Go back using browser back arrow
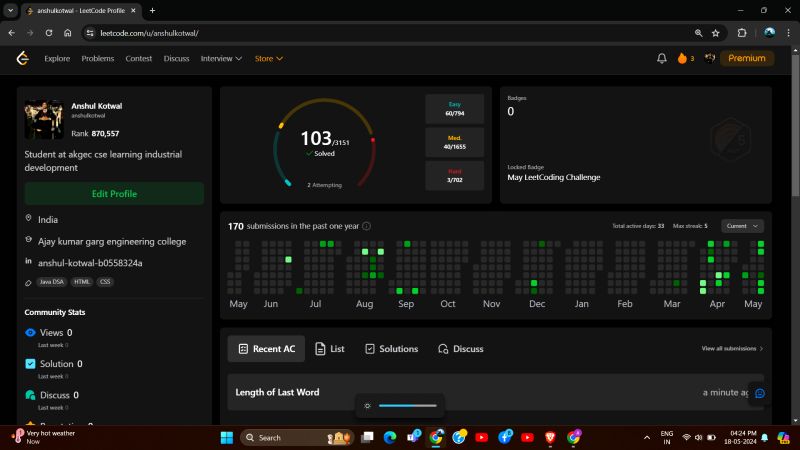The image size is (800, 450). pyautogui.click(x=12, y=33)
